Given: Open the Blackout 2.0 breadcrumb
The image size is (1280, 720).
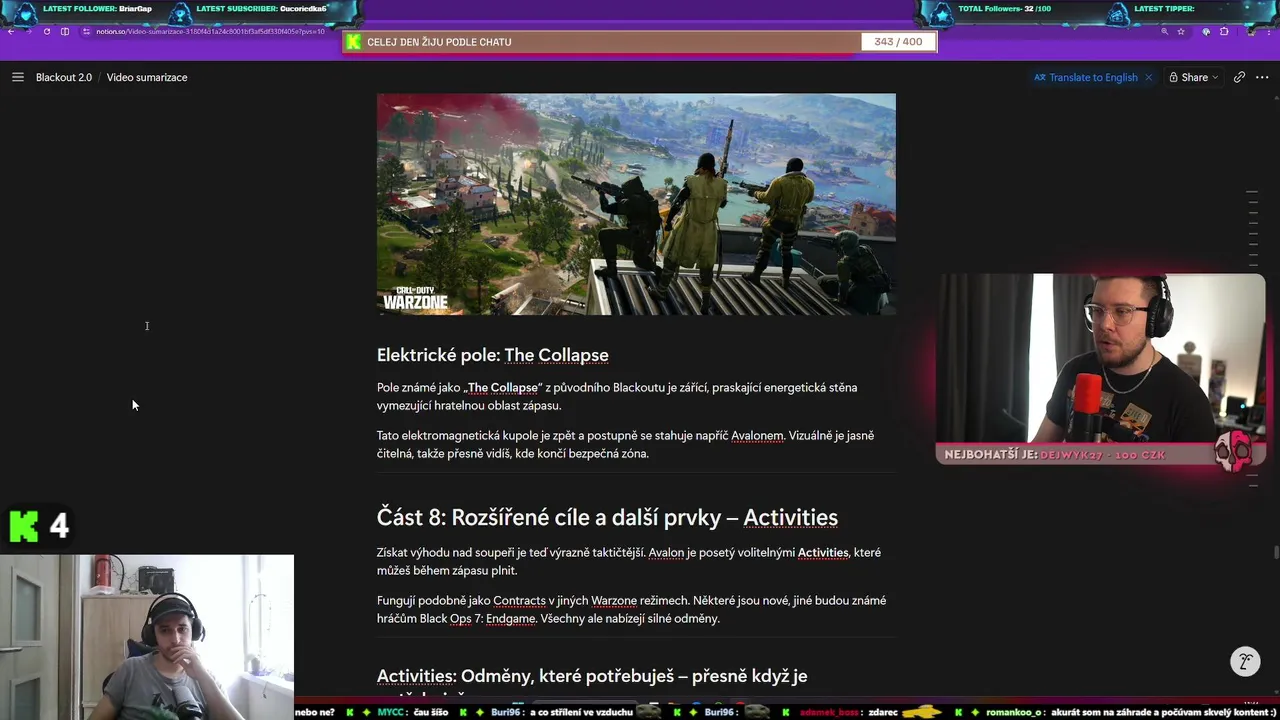Looking at the screenshot, I should pos(64,77).
